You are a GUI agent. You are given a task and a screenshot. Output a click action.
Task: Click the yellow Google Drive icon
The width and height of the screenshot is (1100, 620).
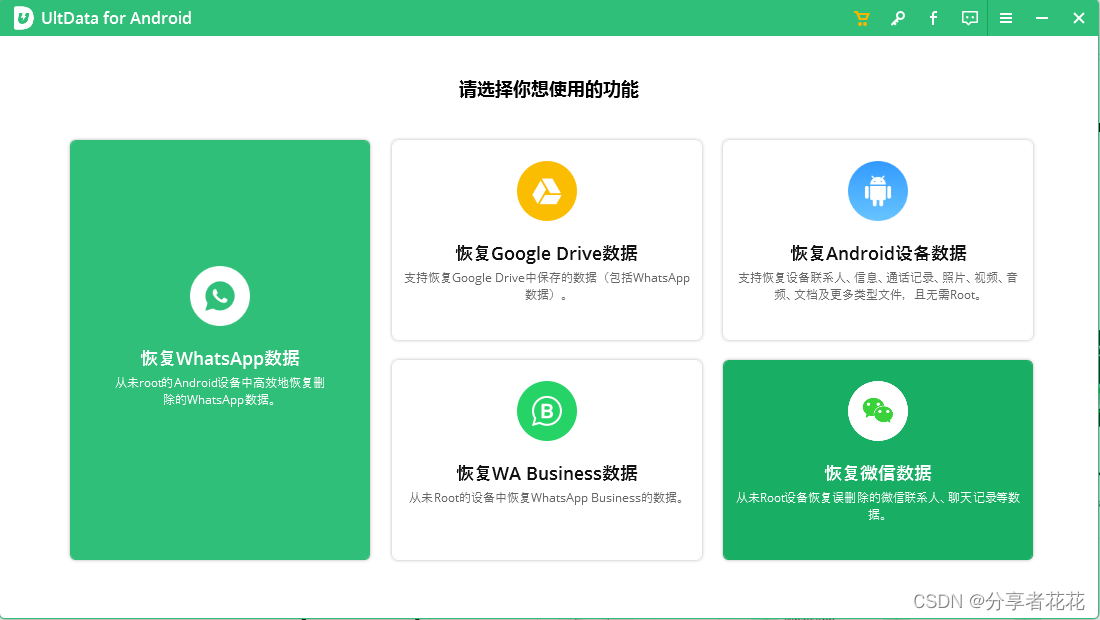coord(546,191)
